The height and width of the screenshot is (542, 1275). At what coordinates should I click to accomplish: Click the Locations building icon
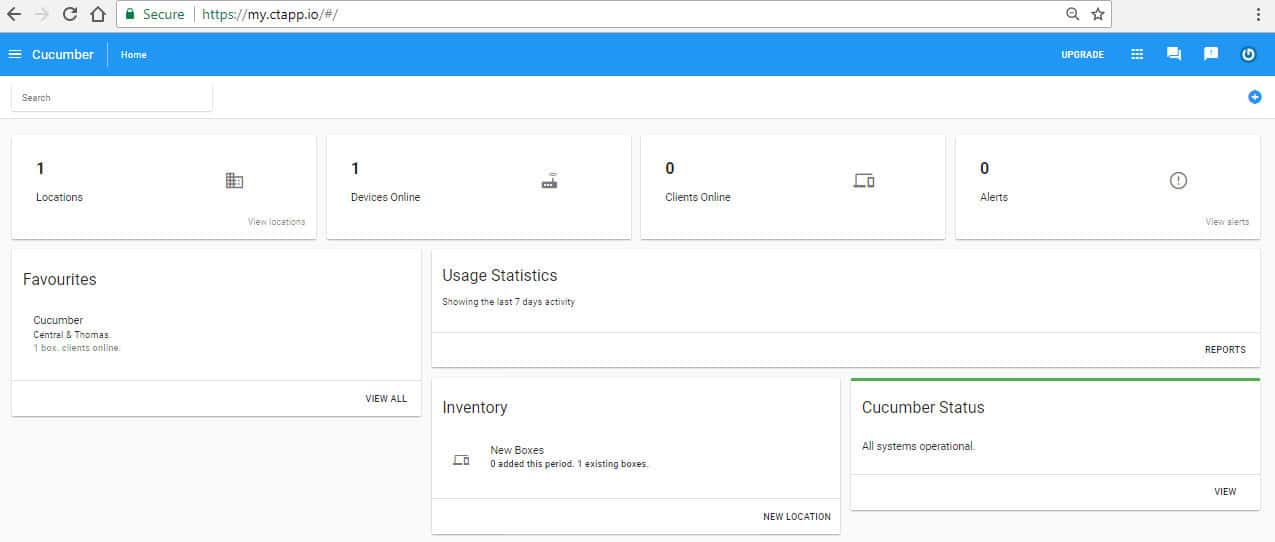234,181
